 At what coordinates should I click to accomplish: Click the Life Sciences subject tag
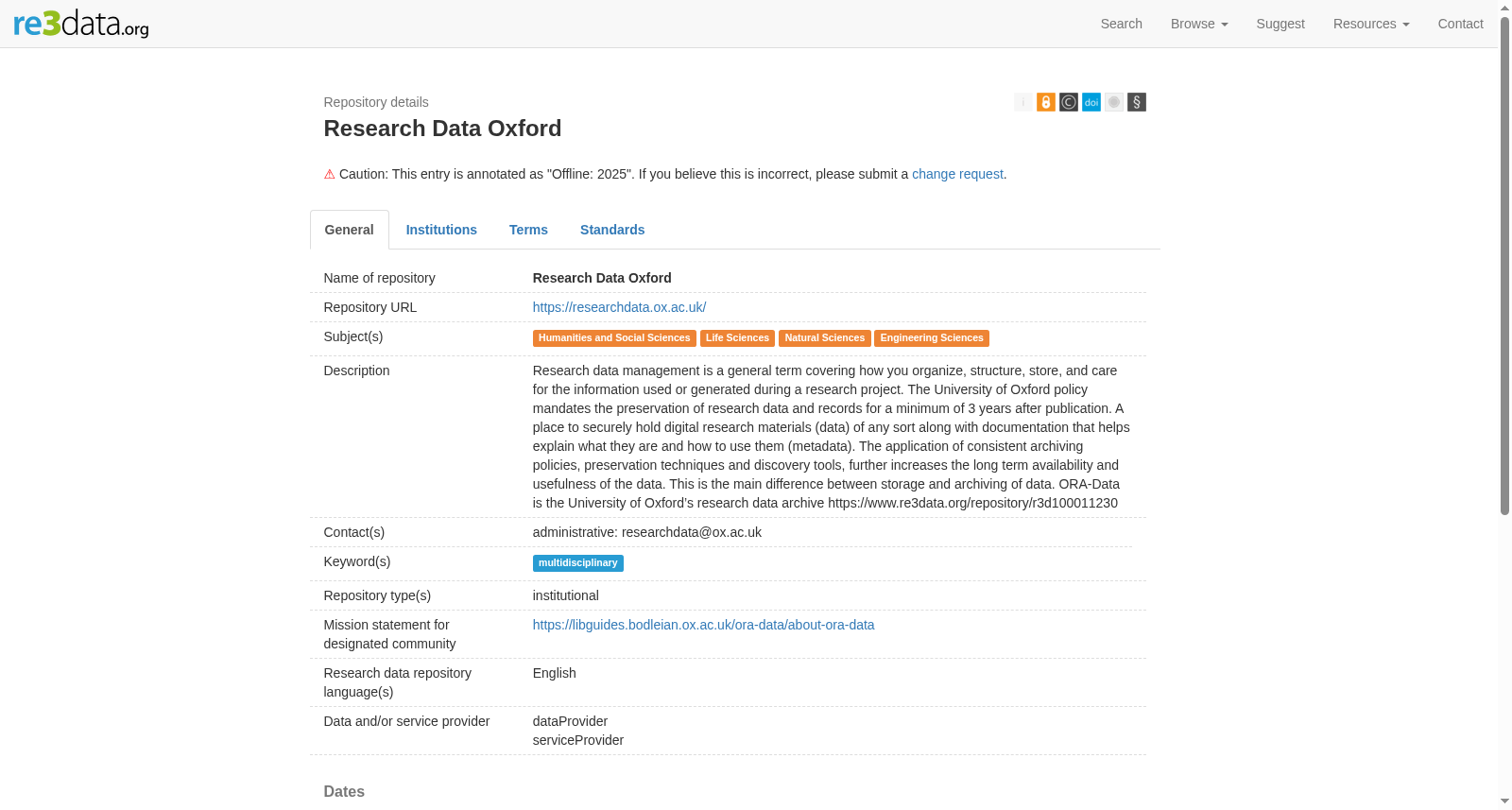tap(737, 338)
